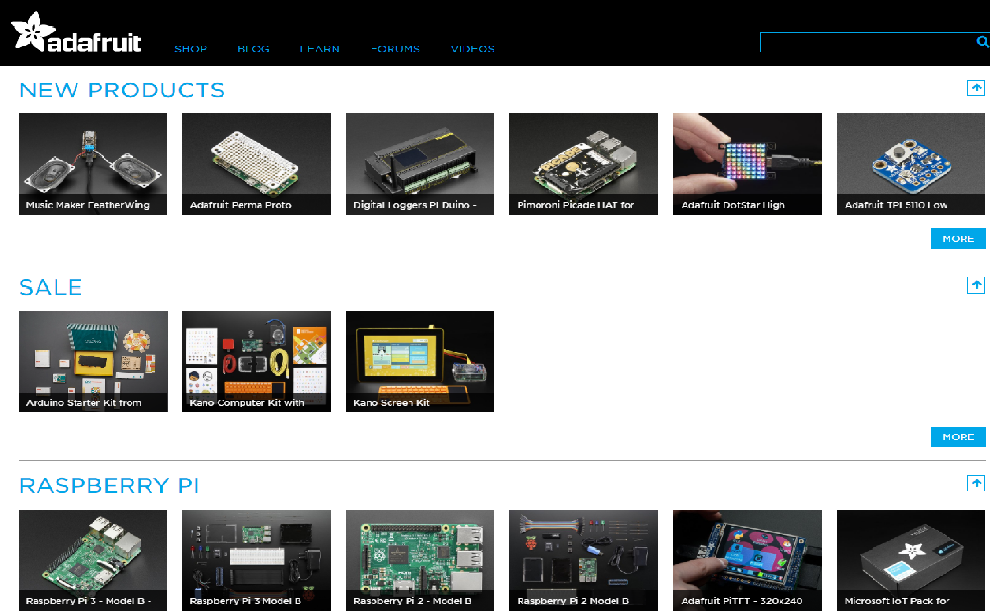Go to the Blog page
The image size is (990, 613).
253,49
